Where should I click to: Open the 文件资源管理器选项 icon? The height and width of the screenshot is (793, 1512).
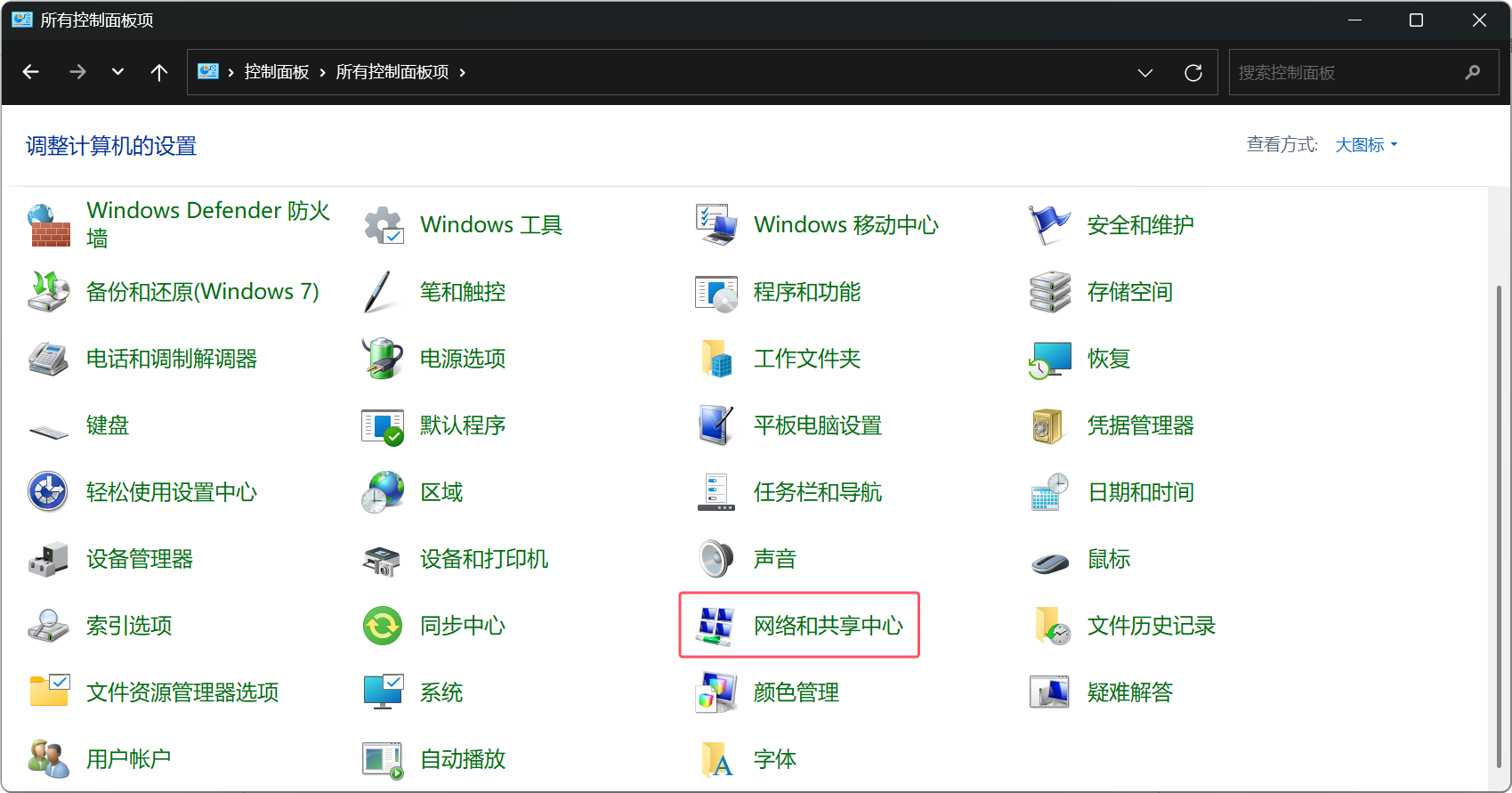coord(49,691)
